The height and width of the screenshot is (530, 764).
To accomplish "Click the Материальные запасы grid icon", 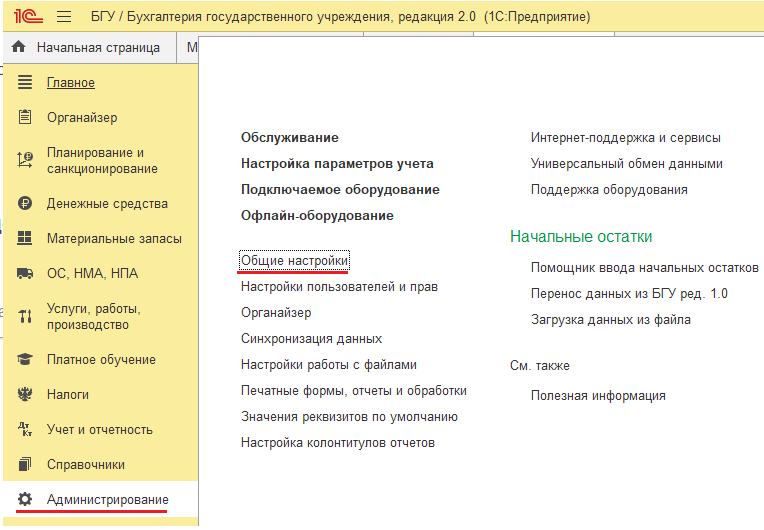I will 25,238.
